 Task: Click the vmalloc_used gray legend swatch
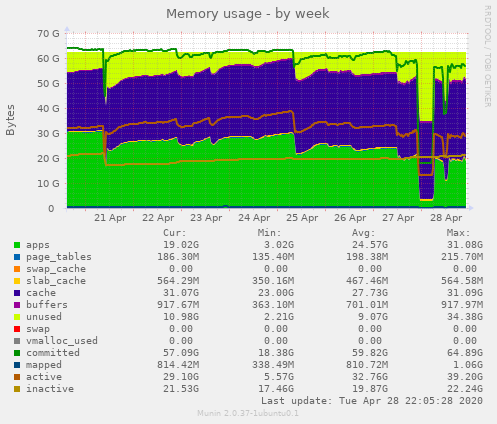[x=17, y=341]
